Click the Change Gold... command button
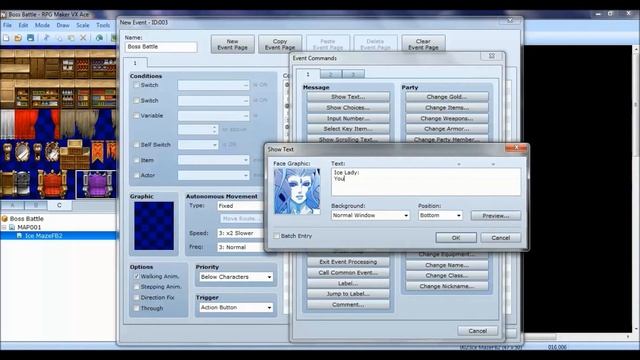The height and width of the screenshot is (360, 640). pos(447,97)
